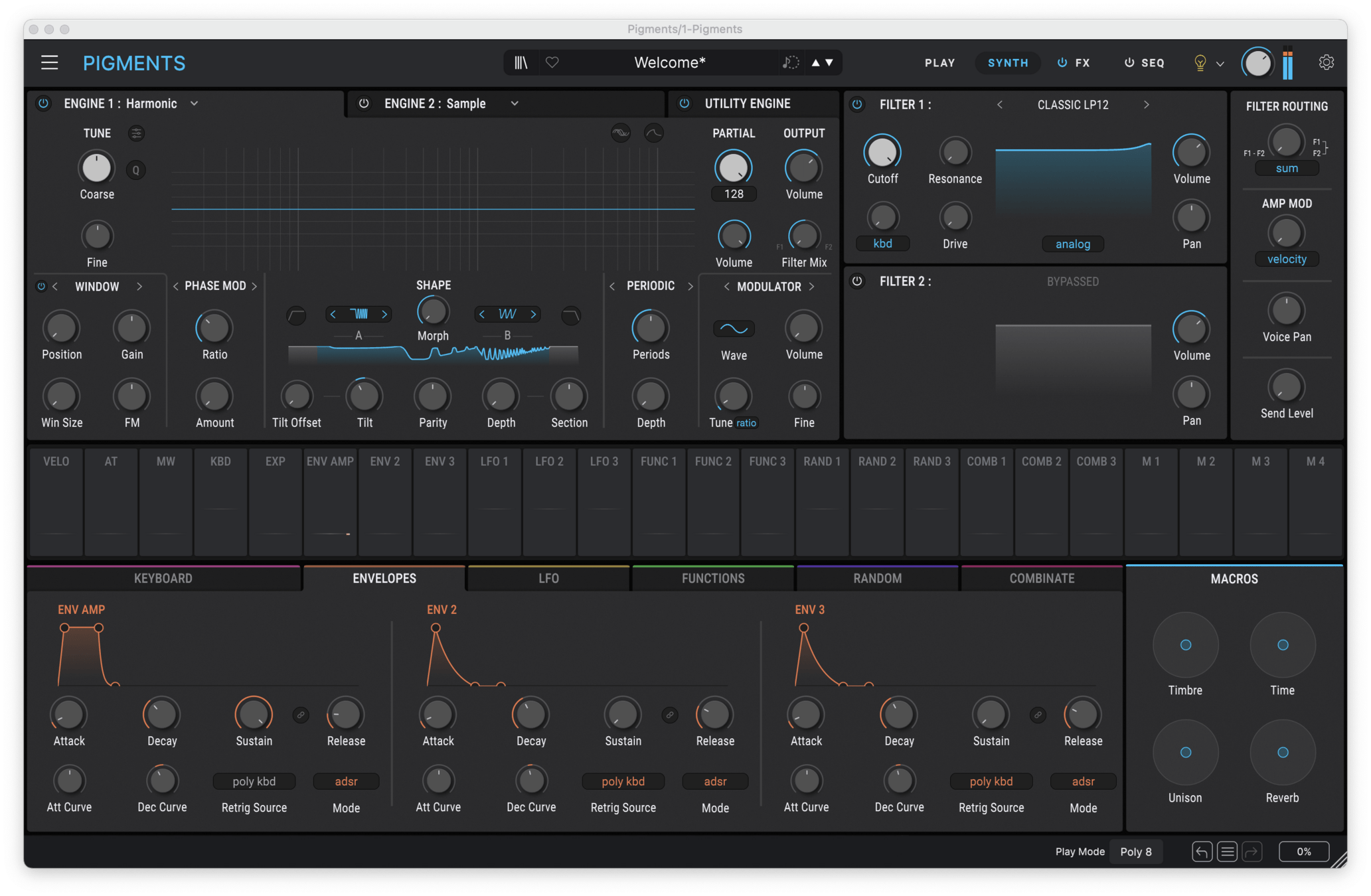Expand the Engine 2 type dropdown
Image resolution: width=1371 pixels, height=896 pixels.
click(x=515, y=104)
